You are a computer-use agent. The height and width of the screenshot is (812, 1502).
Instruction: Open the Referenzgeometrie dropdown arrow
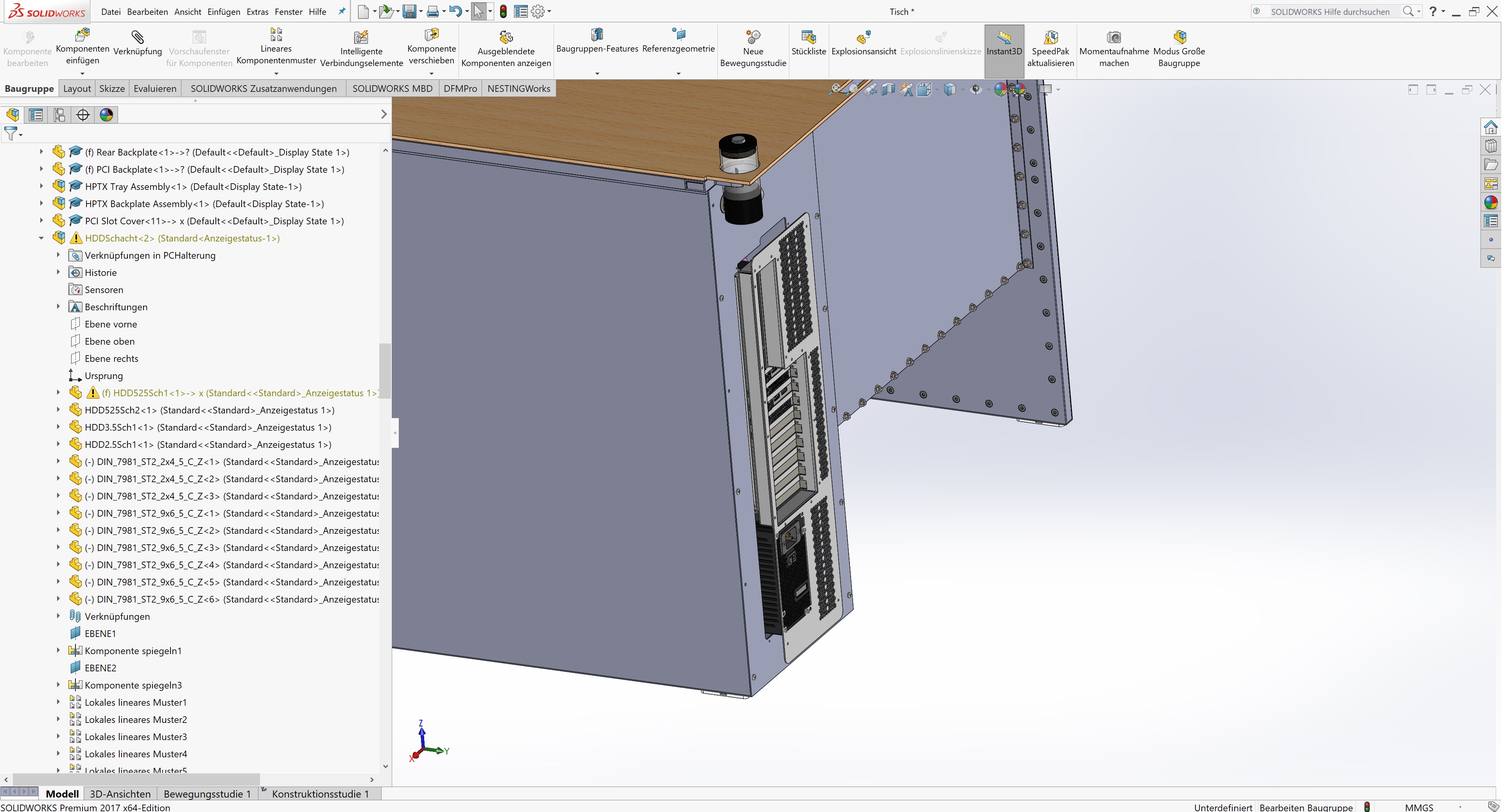pyautogui.click(x=678, y=73)
